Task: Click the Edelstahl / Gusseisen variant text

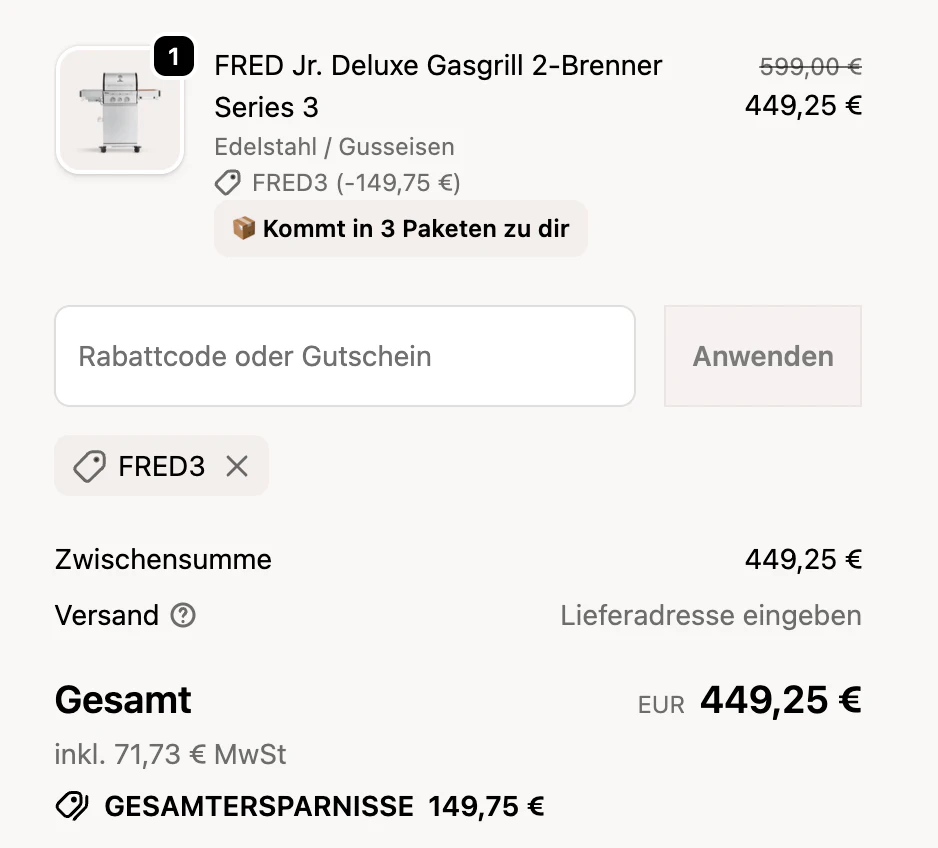Action: 334,147
